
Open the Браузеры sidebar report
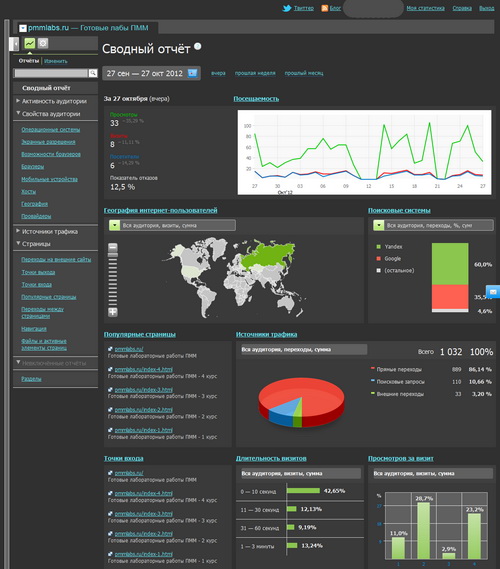[33, 167]
